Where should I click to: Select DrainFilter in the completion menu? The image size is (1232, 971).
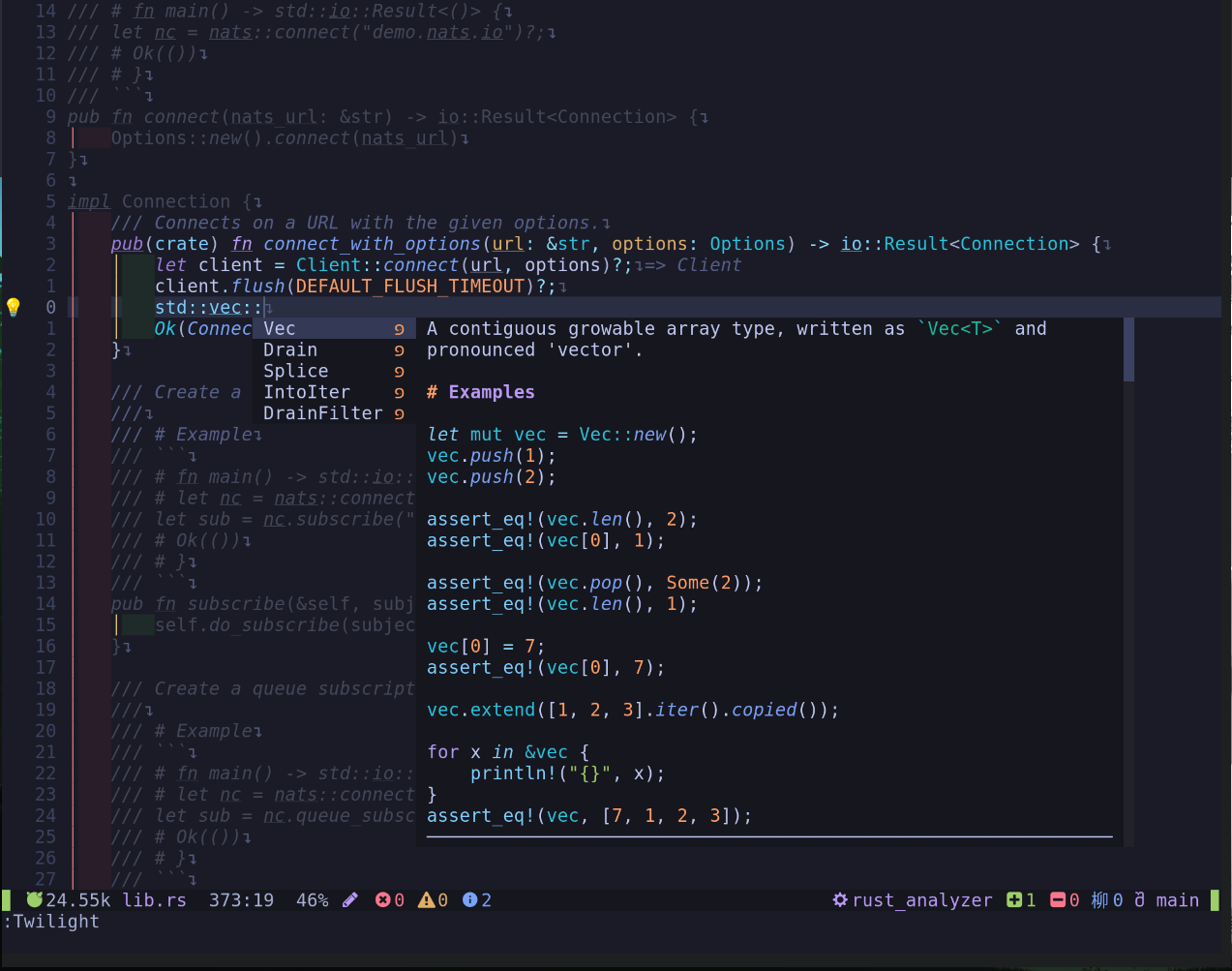click(x=334, y=414)
